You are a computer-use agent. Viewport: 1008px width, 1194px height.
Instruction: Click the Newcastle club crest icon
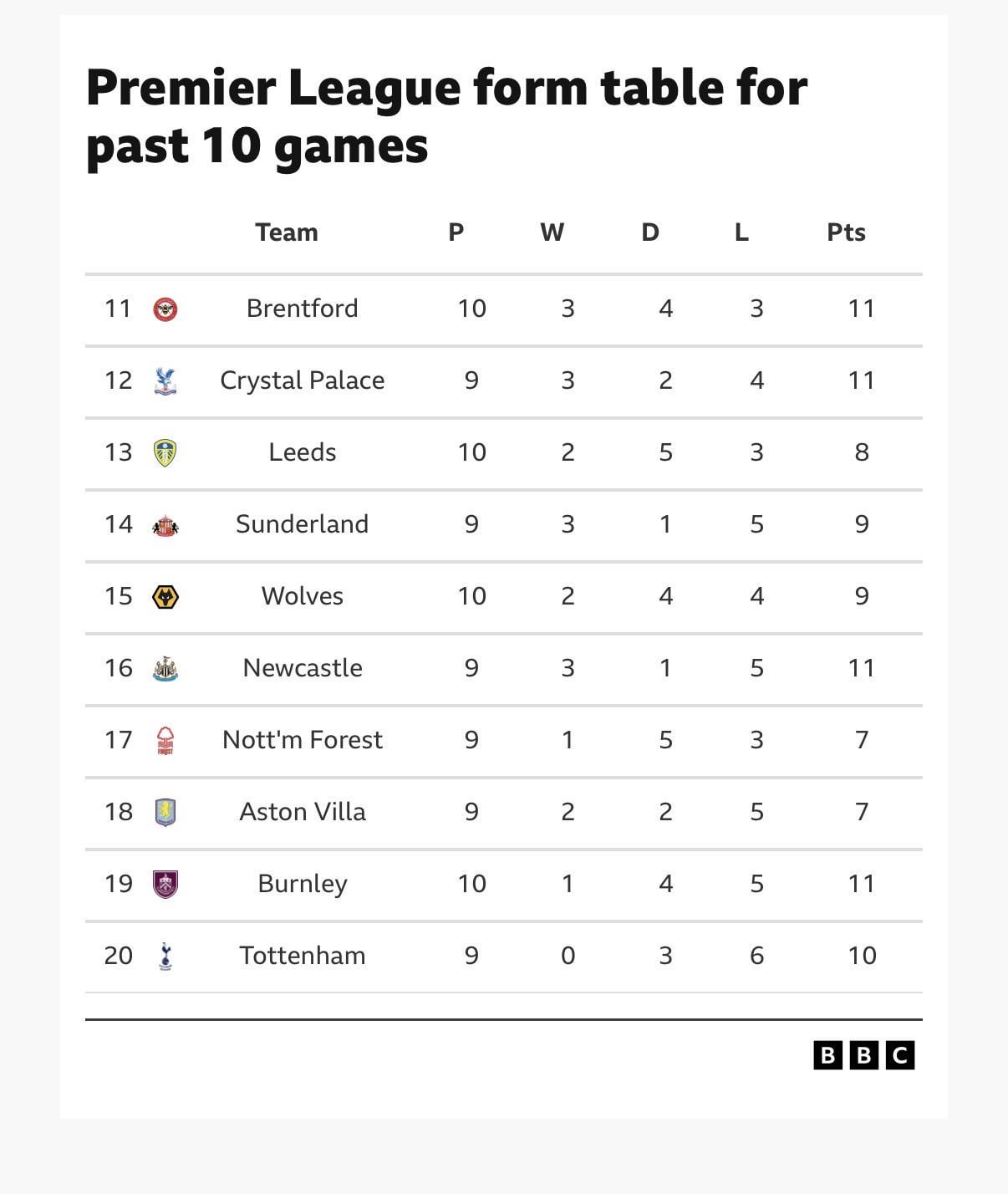coord(165,669)
